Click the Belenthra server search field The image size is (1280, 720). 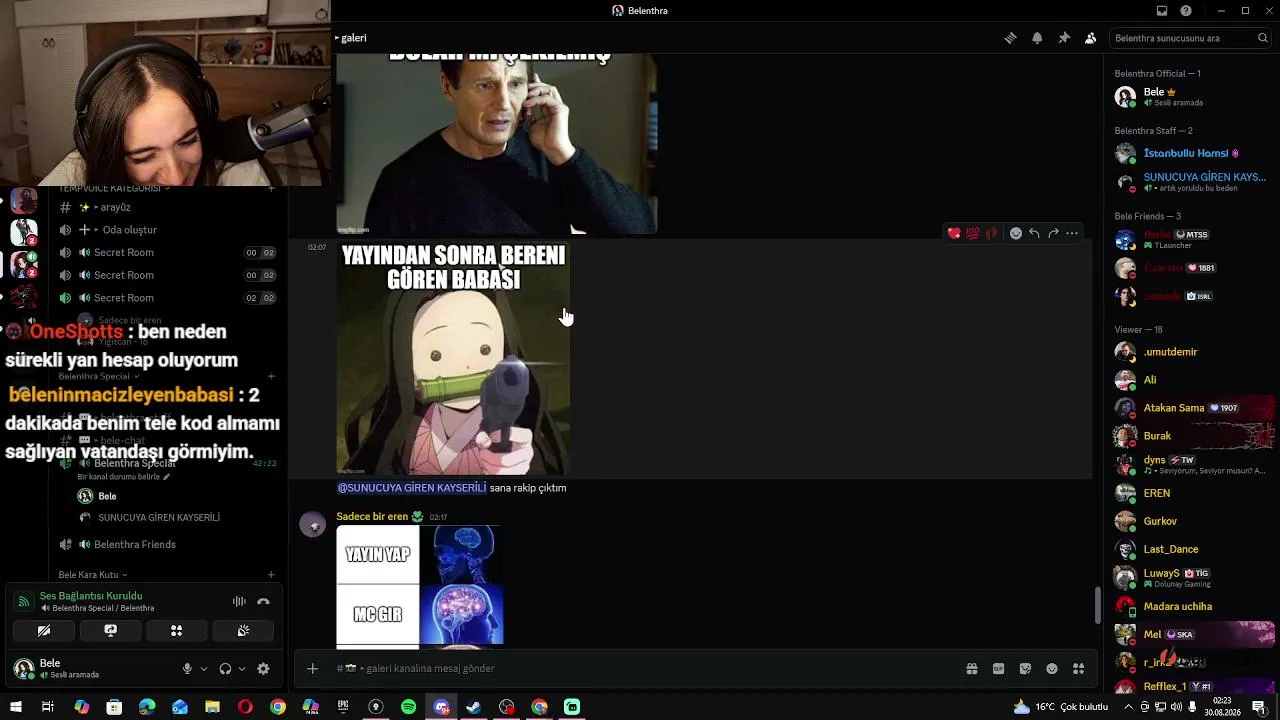tap(1190, 38)
